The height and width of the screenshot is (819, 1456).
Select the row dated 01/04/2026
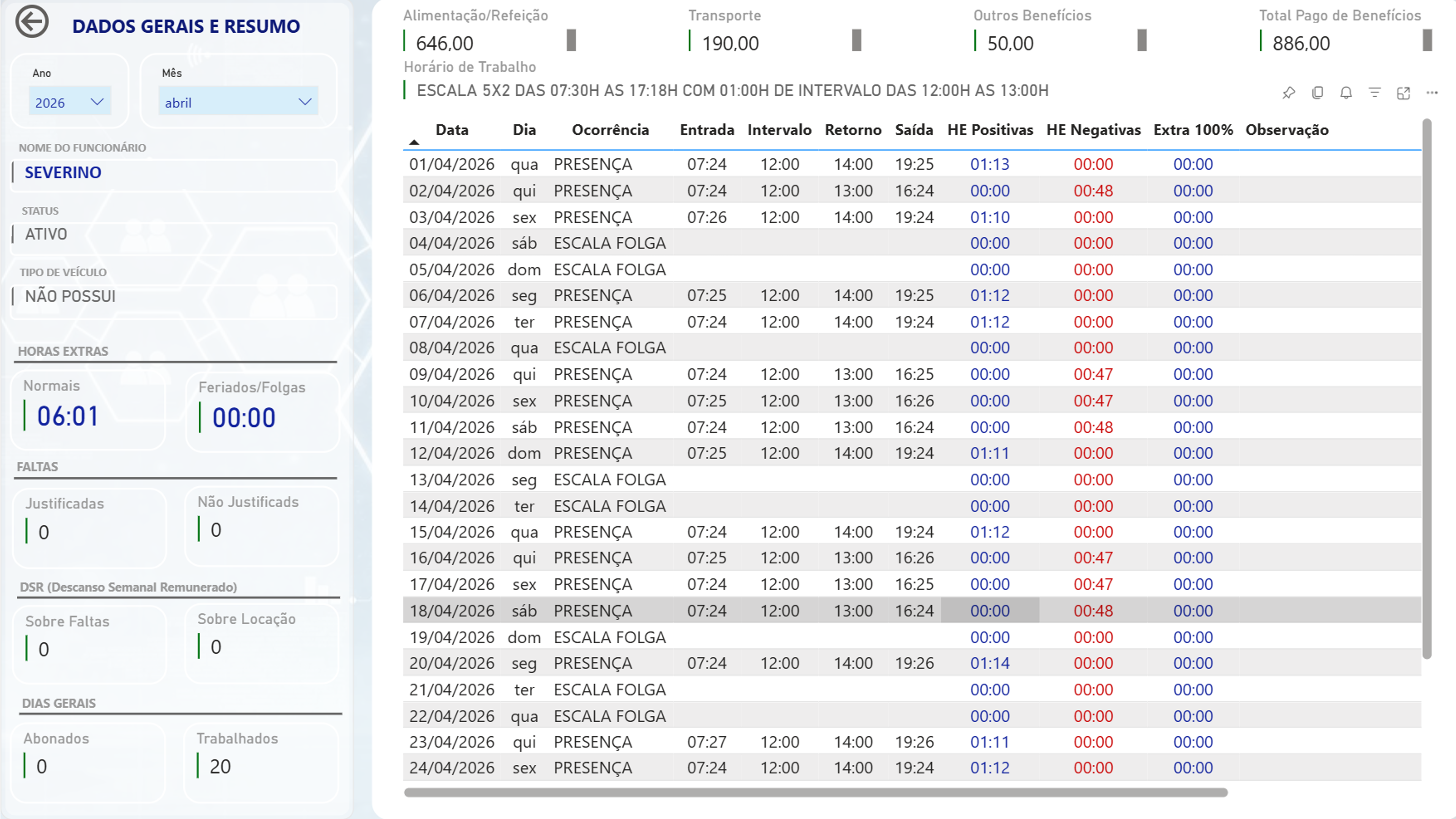point(912,164)
